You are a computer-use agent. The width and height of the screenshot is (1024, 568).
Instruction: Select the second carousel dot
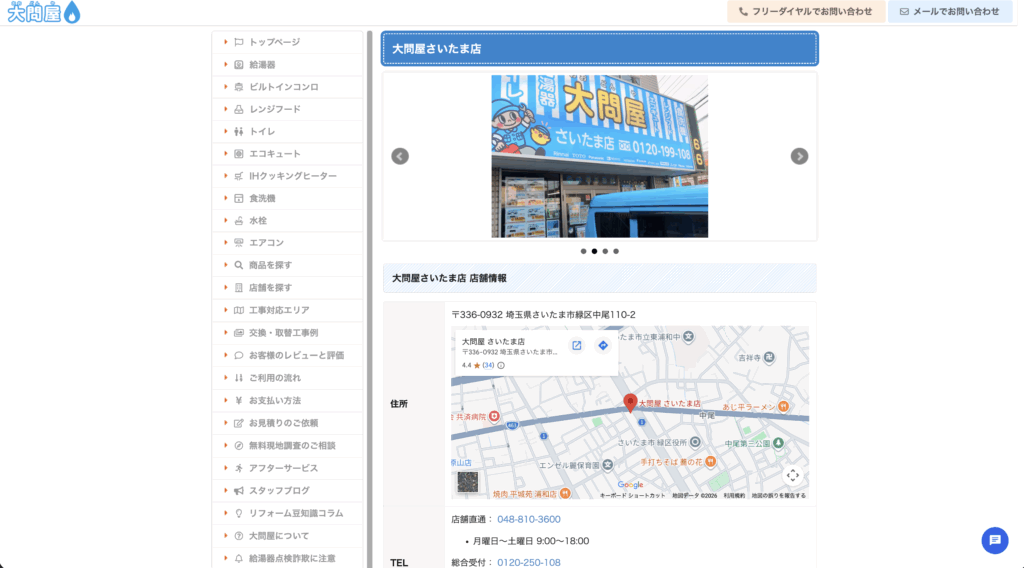coord(594,251)
